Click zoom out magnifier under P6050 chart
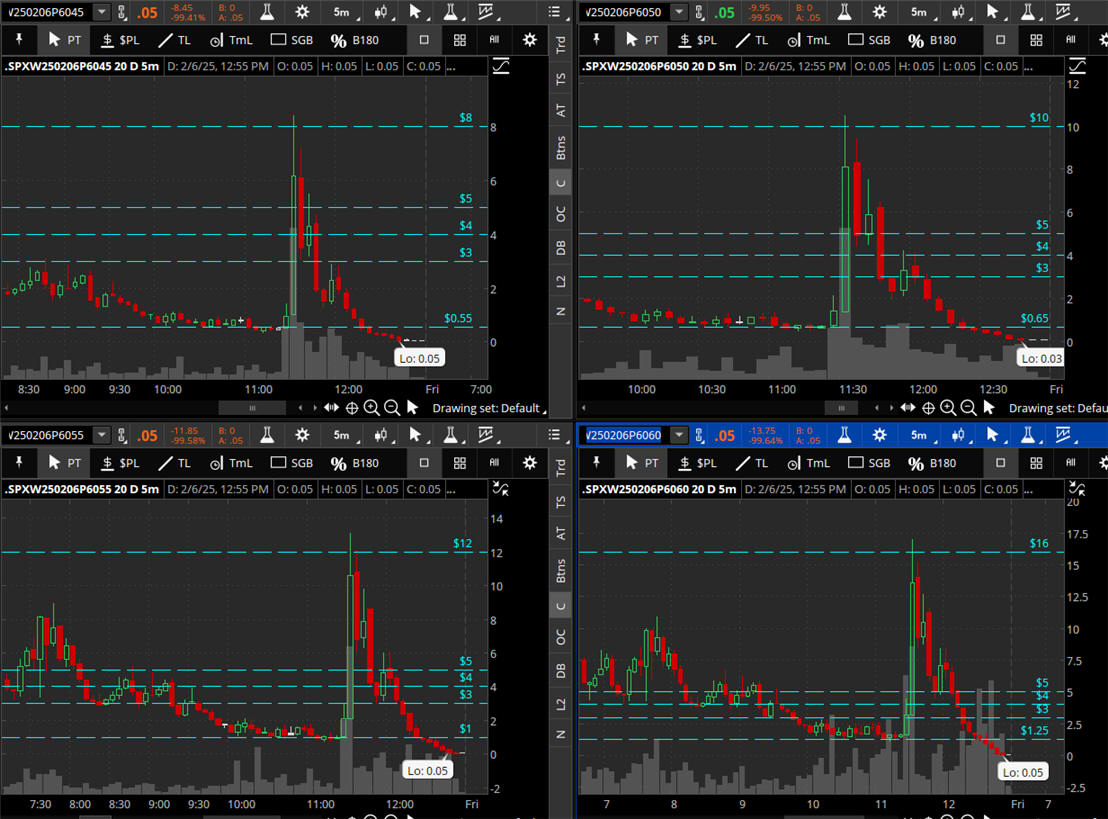This screenshot has width=1108, height=819. click(x=968, y=408)
